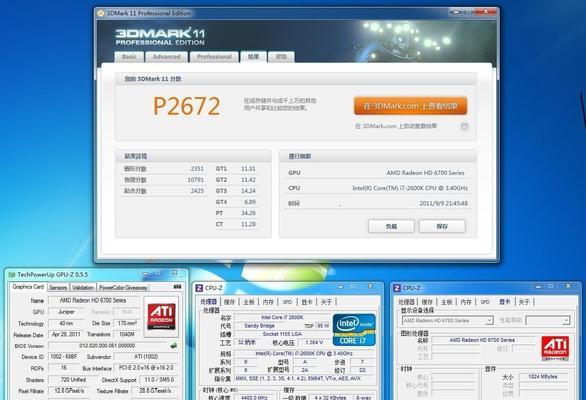Image resolution: width=586 pixels, height=400 pixels.
Task: Open 内存 tab in right CPU-Z window
Action: pos(466,302)
